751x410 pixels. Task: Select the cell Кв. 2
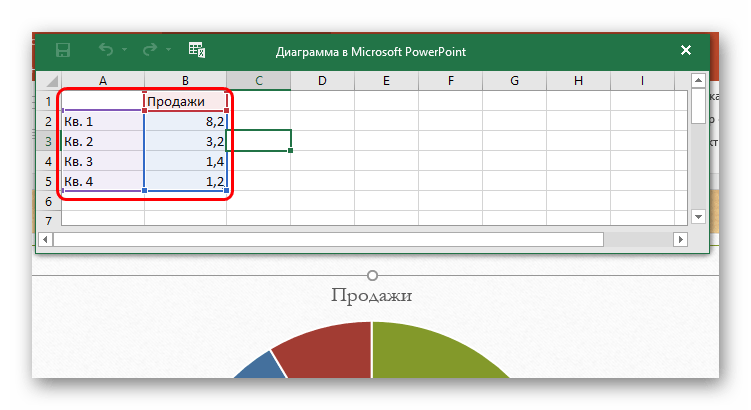click(x=103, y=141)
